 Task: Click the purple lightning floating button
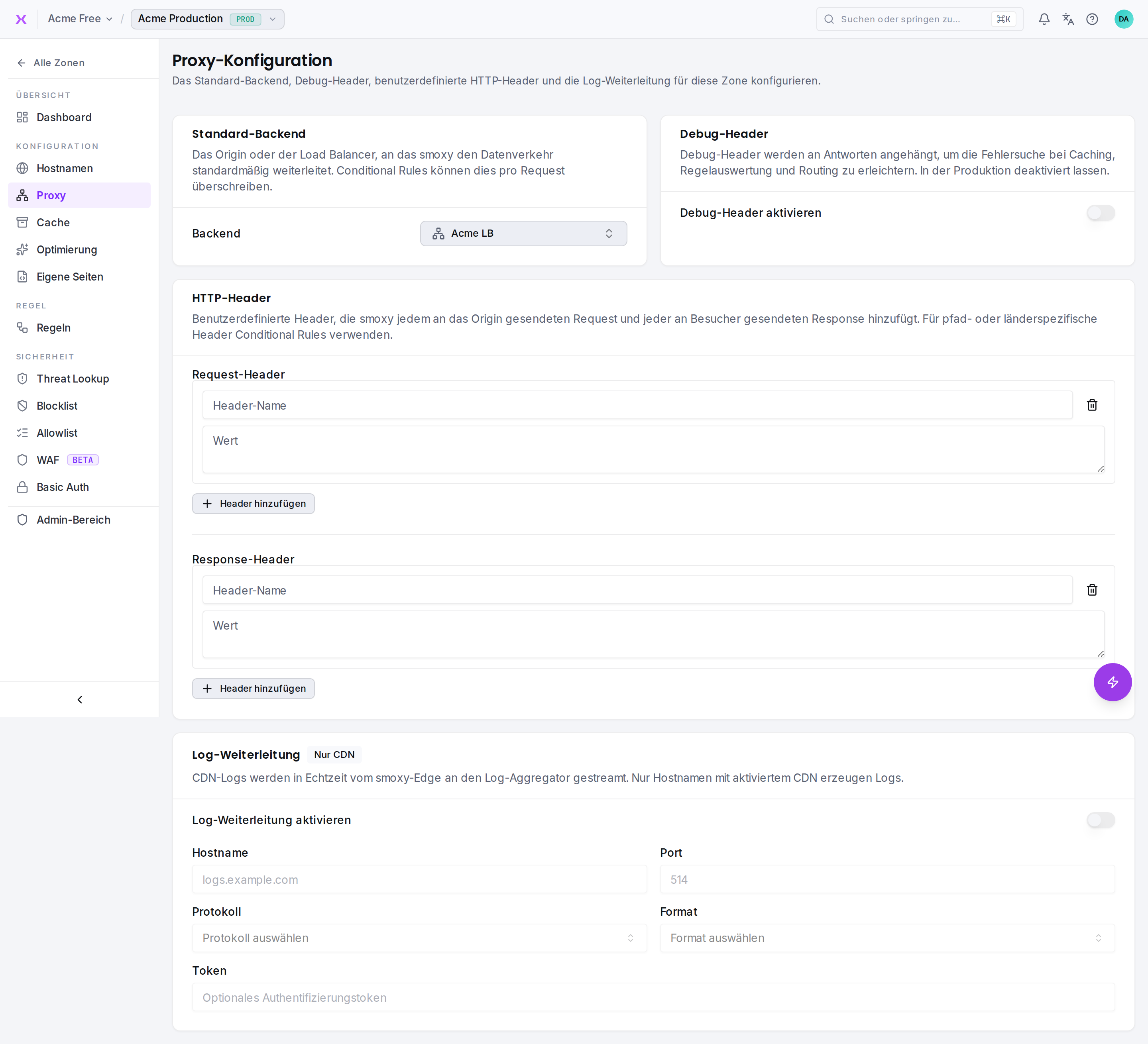tap(1112, 682)
